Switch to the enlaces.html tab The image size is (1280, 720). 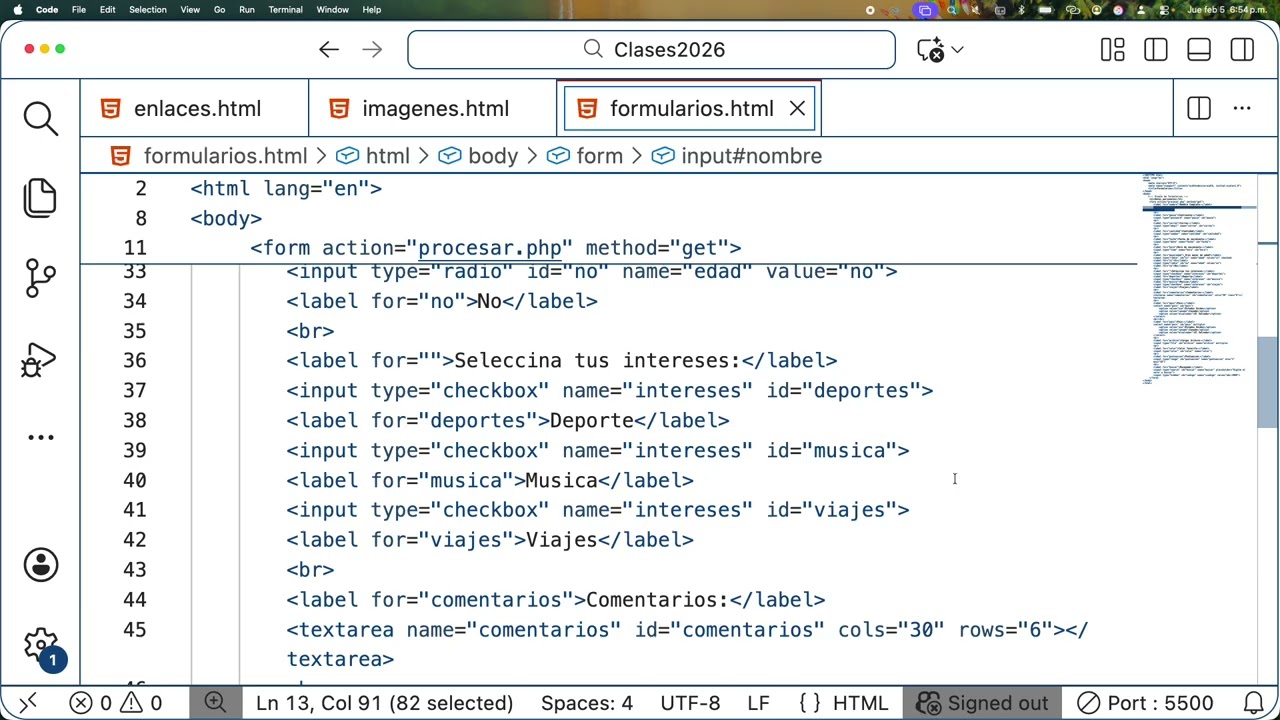tap(195, 108)
